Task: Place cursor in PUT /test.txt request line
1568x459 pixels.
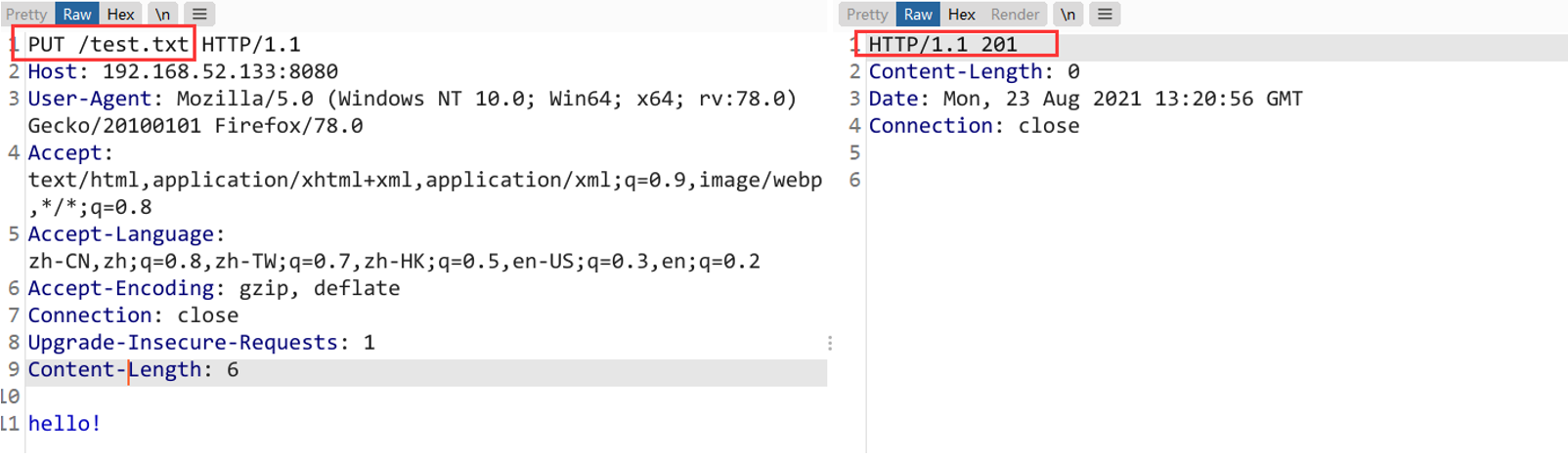Action: click(108, 45)
